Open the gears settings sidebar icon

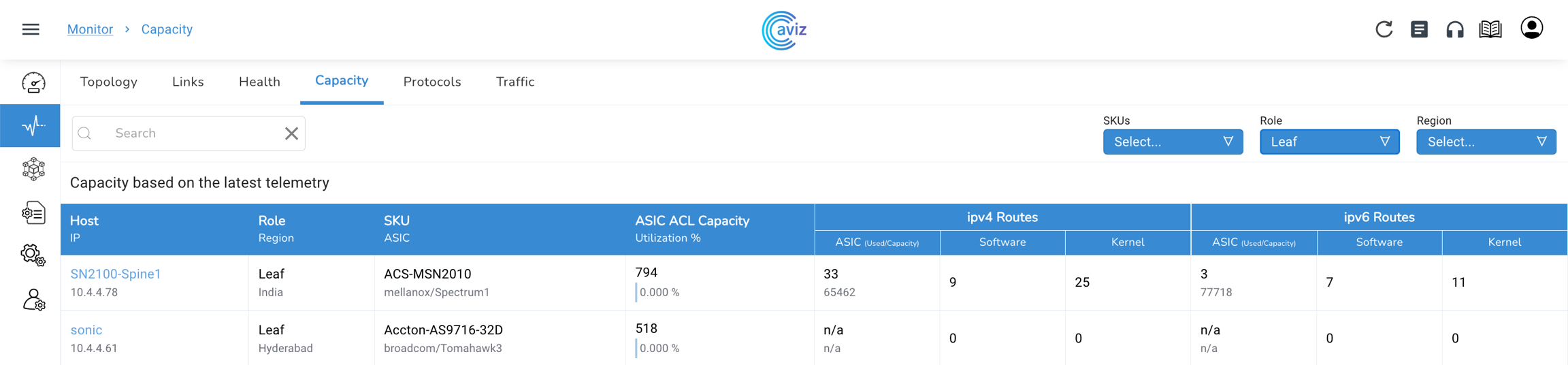pyautogui.click(x=33, y=255)
